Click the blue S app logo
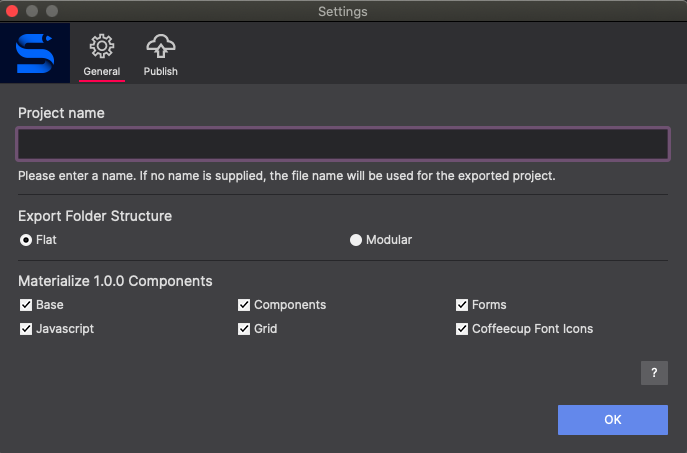Image resolution: width=687 pixels, height=453 pixels. pyautogui.click(x=35, y=53)
